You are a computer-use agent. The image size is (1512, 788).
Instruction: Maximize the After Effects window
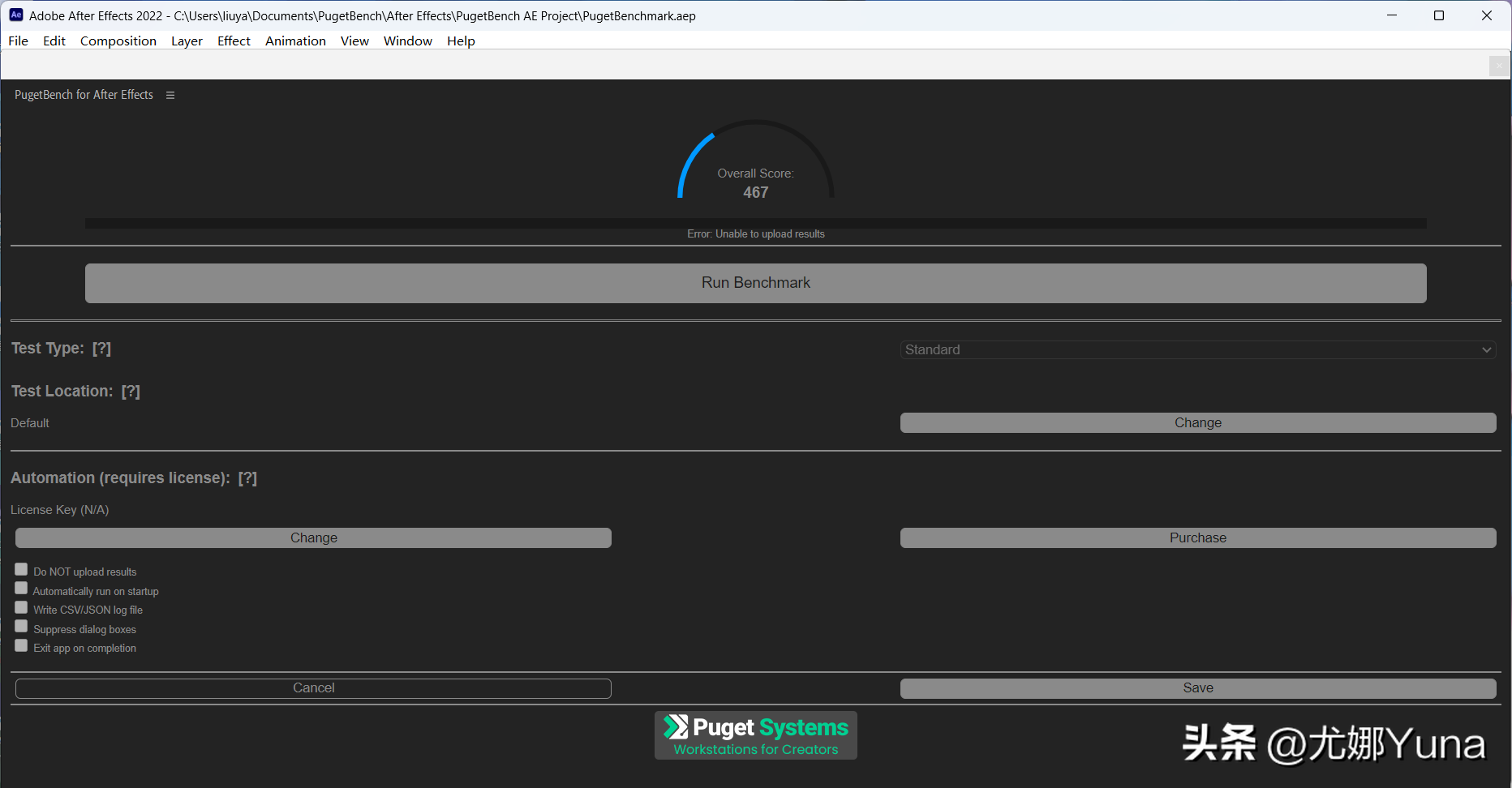(x=1439, y=15)
